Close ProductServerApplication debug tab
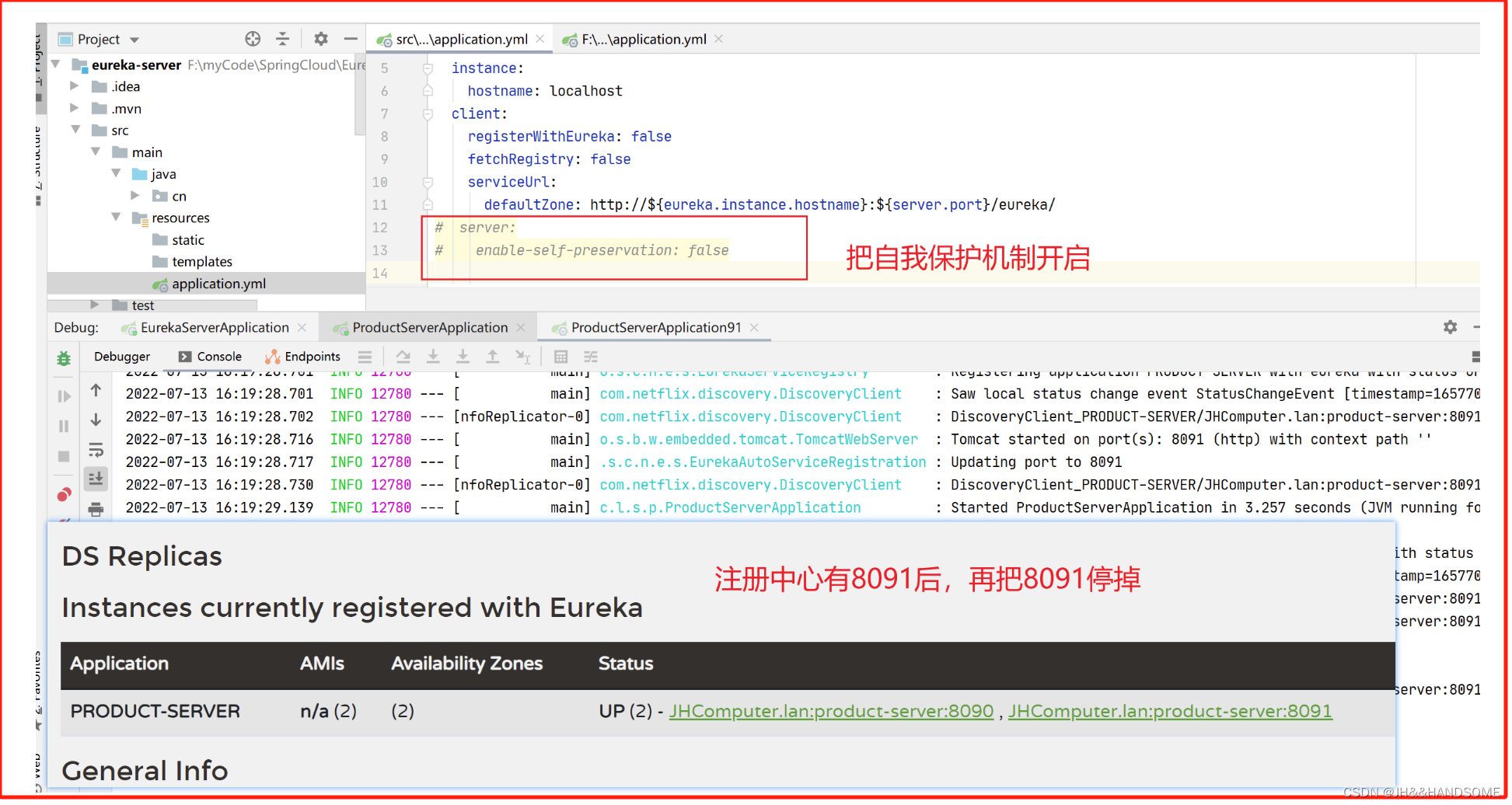The height and width of the screenshot is (805, 1512). click(x=521, y=328)
